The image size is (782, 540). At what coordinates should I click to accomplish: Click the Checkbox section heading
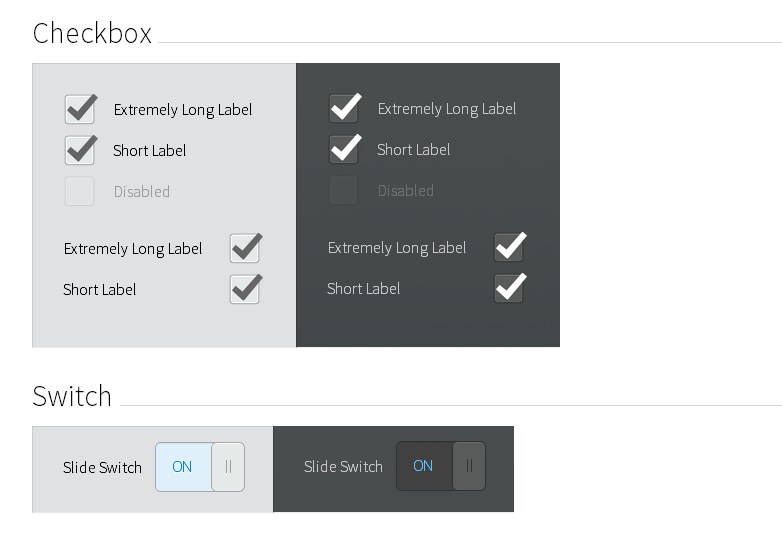click(92, 34)
